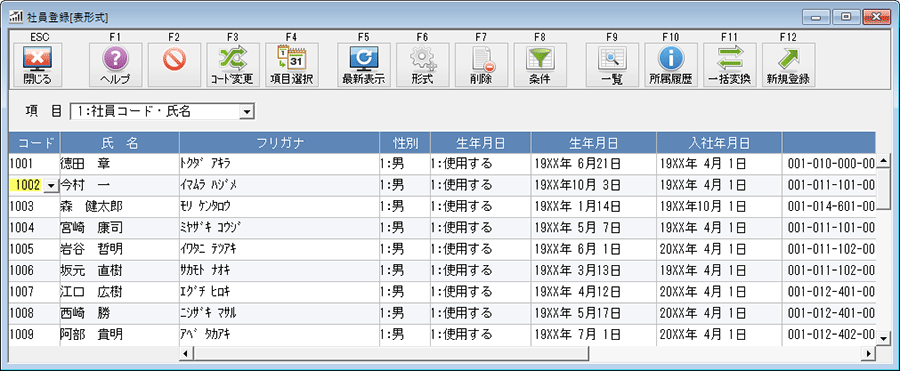Image resolution: width=900 pixels, height=371 pixels.
Task: Click the vertical scrollbar down arrow
Action: (x=883, y=339)
